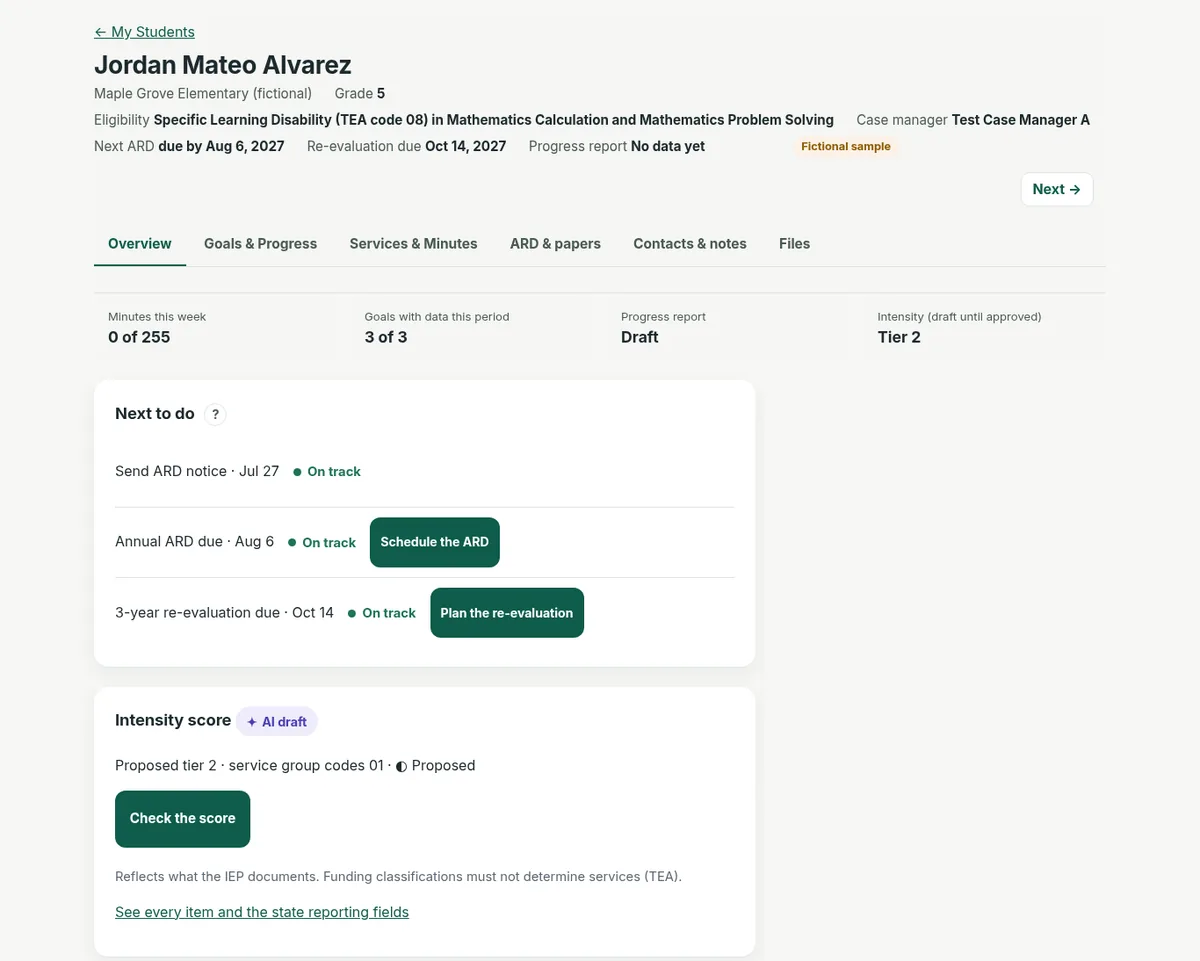1200x961 pixels.
Task: Click 3-year re-evaluation due · Oct 14 text
Action: (225, 612)
